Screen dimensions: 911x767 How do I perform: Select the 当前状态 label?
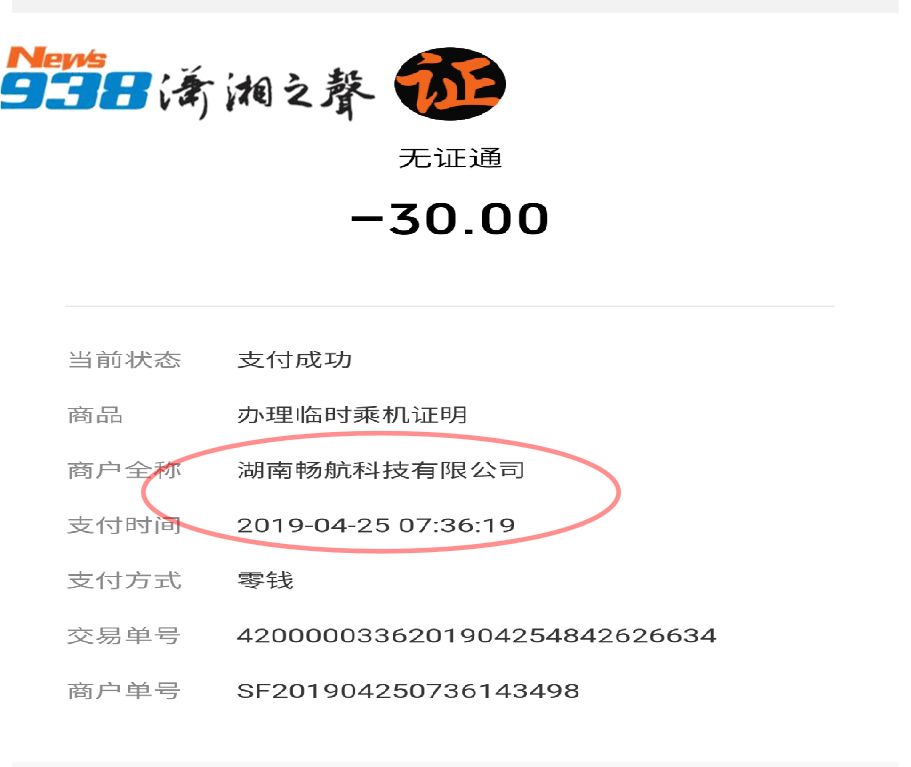click(x=124, y=360)
